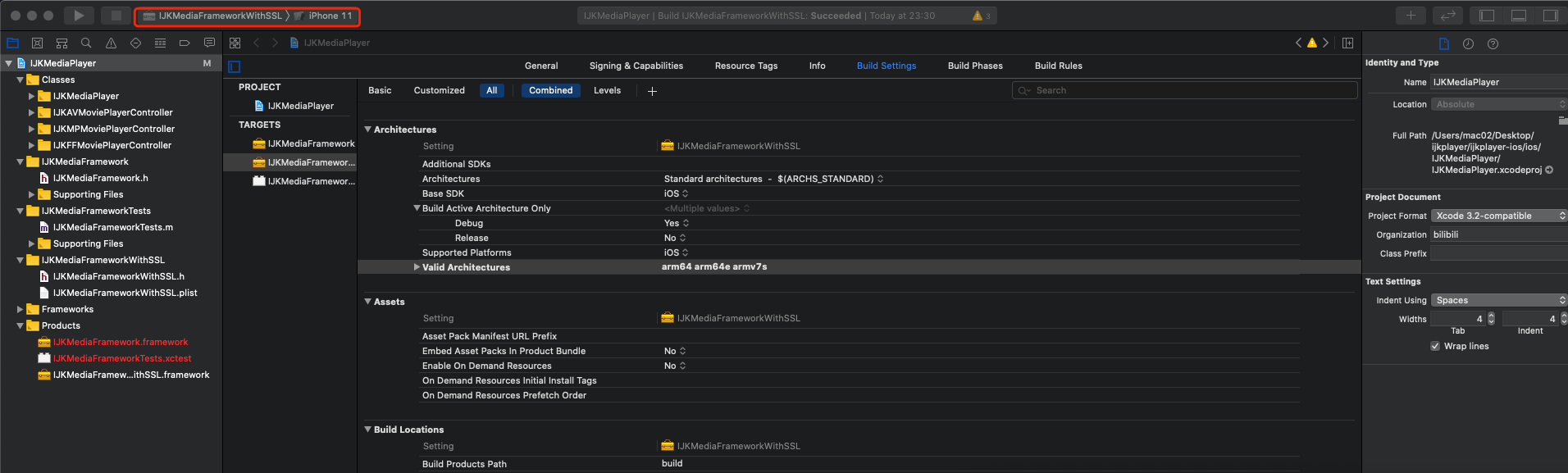Image resolution: width=1568 pixels, height=473 pixels.
Task: Click the Run (play) button
Action: point(79,16)
